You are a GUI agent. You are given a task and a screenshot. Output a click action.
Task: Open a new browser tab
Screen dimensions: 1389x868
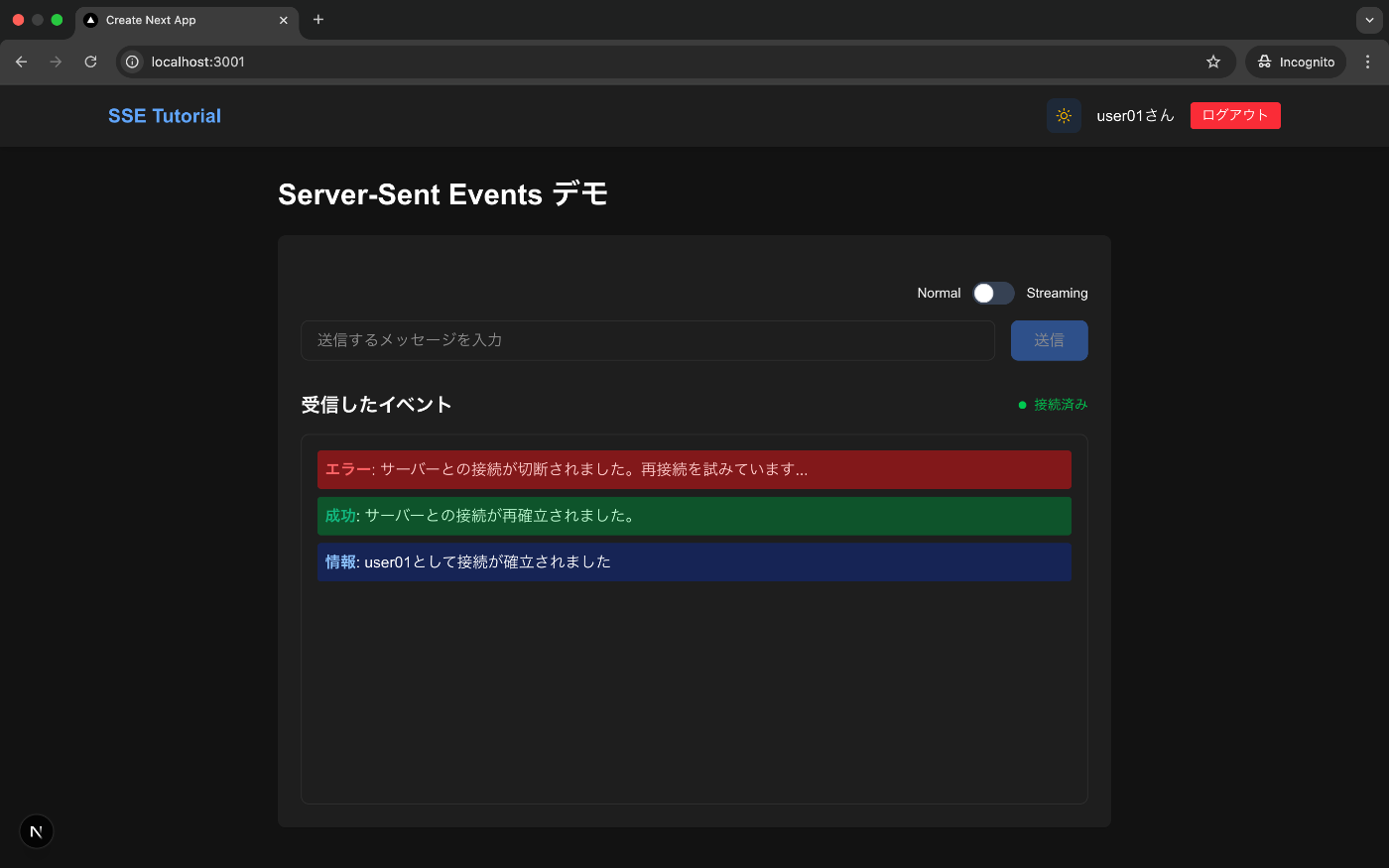point(318,20)
